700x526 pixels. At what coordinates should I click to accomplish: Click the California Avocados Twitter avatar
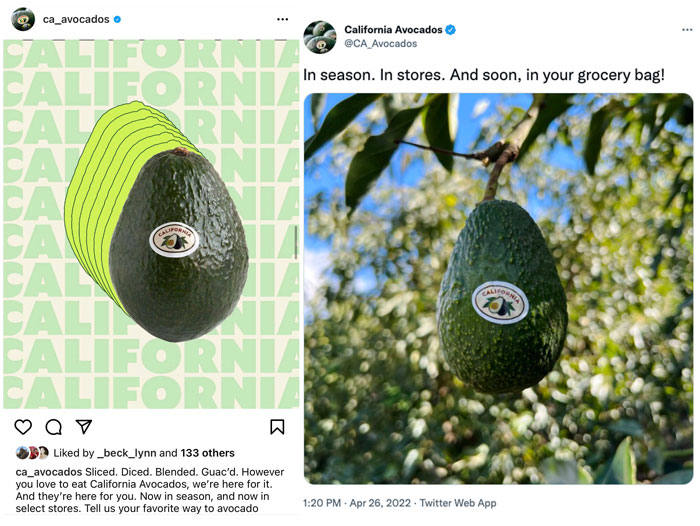click(x=320, y=37)
